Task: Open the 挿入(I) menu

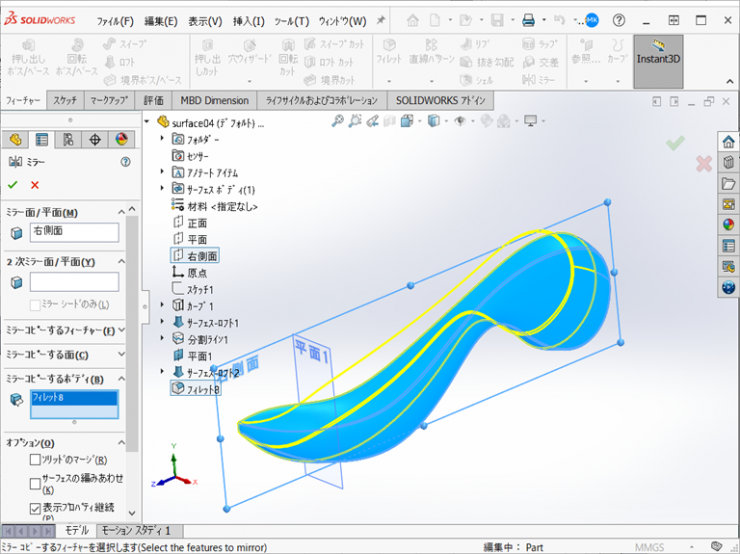Action: tap(248, 21)
